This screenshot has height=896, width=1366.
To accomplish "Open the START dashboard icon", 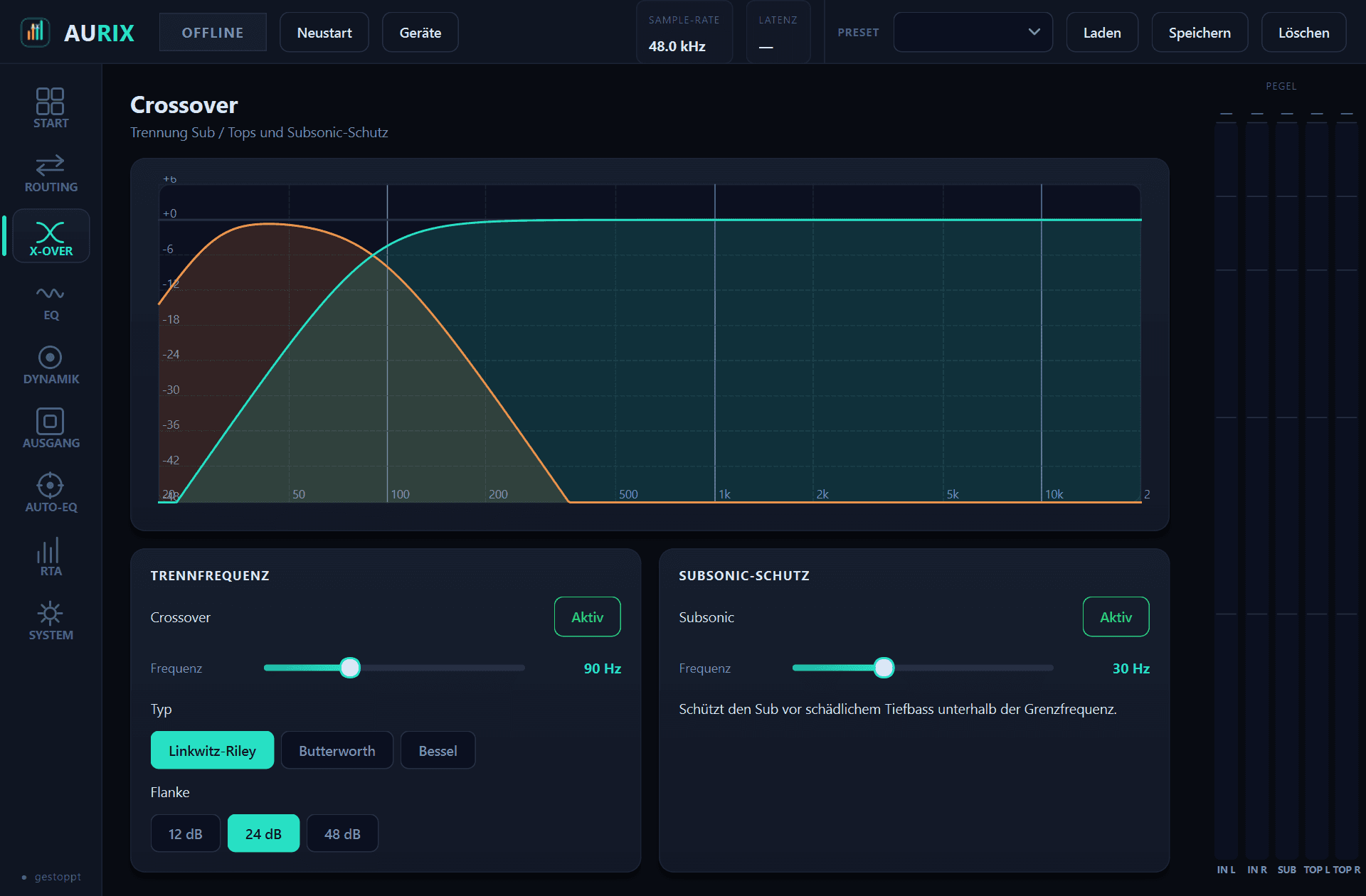I will tap(50, 101).
